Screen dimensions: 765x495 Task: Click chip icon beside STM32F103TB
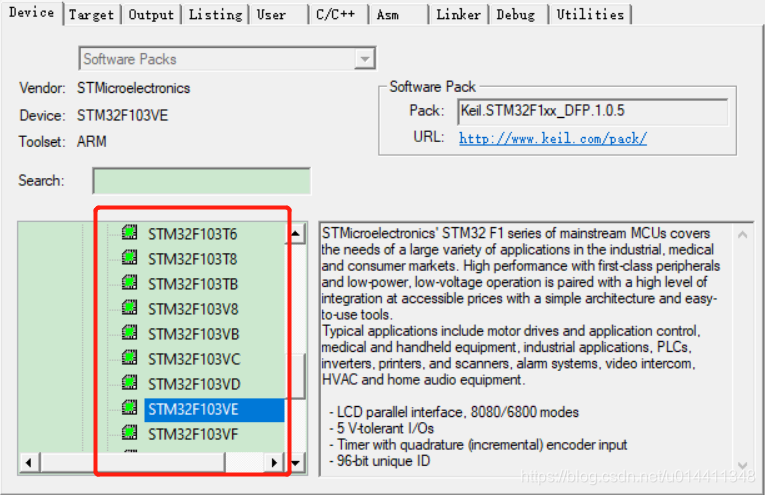click(x=129, y=282)
